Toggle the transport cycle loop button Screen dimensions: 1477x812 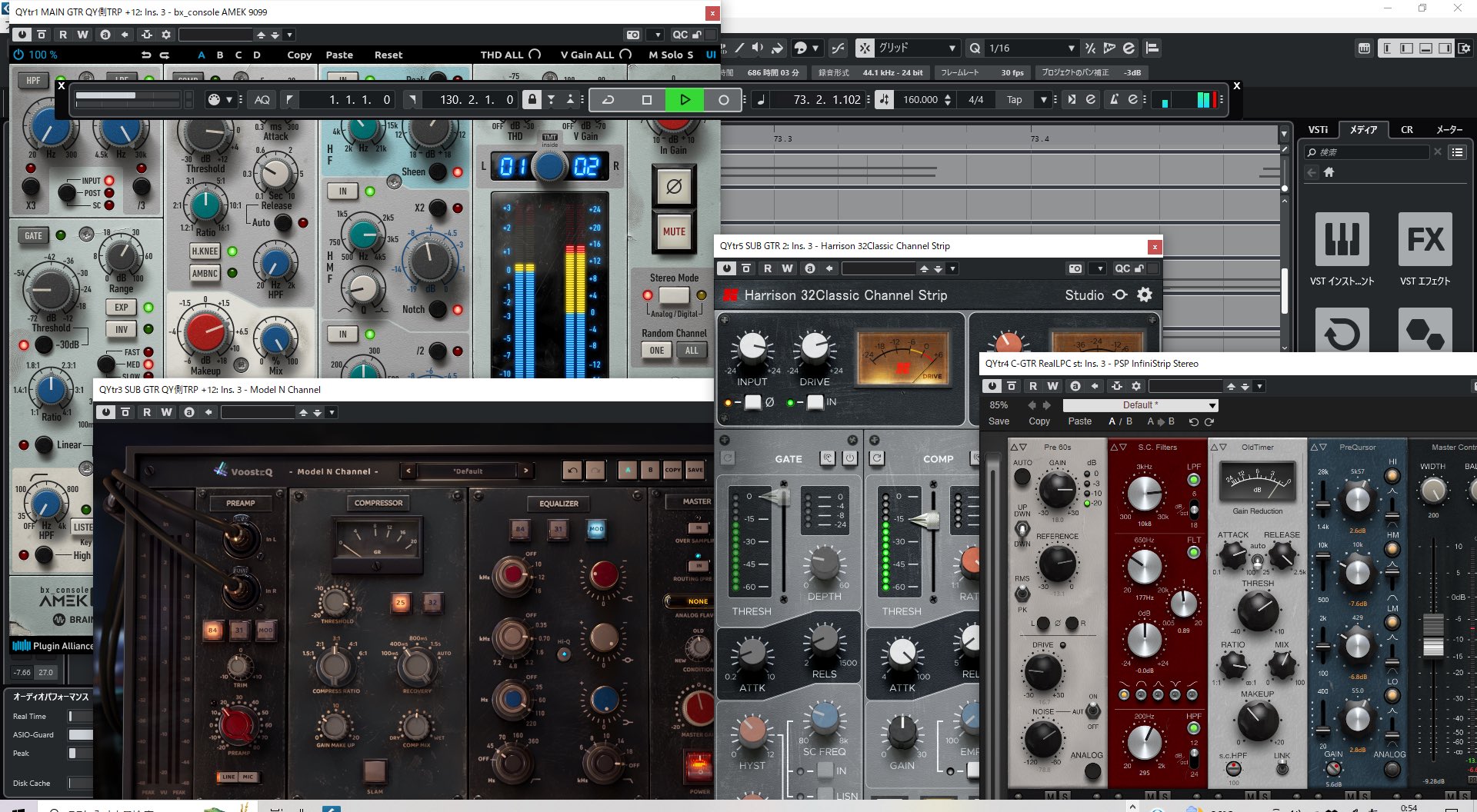pos(608,99)
